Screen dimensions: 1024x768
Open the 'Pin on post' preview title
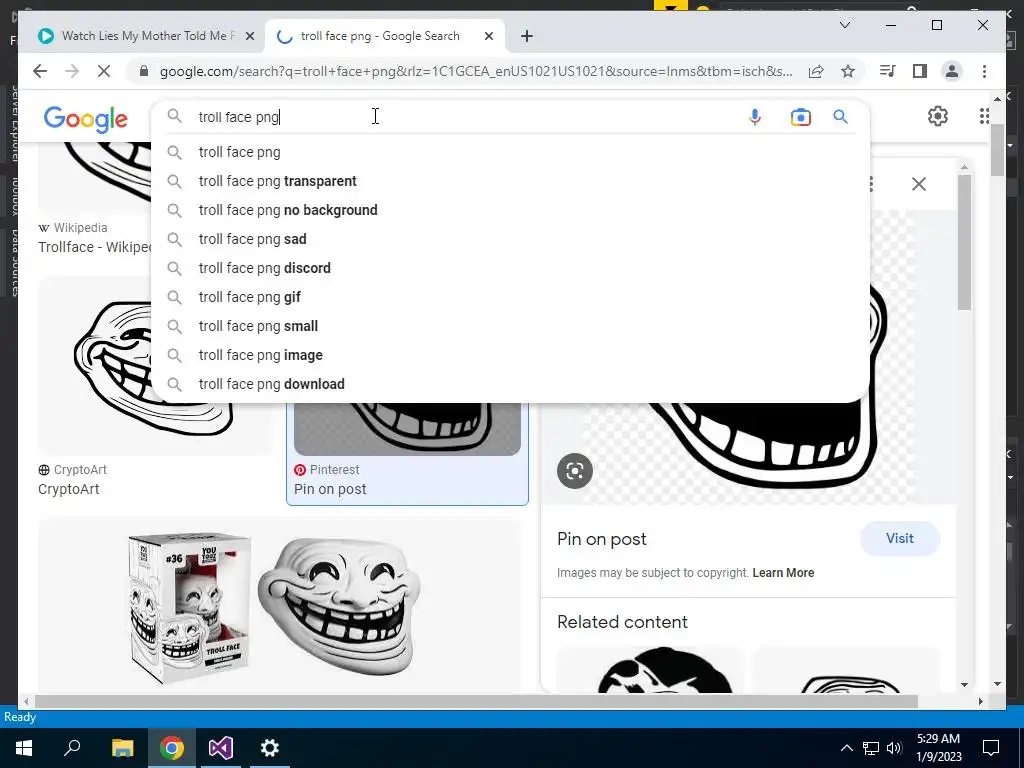(x=601, y=539)
